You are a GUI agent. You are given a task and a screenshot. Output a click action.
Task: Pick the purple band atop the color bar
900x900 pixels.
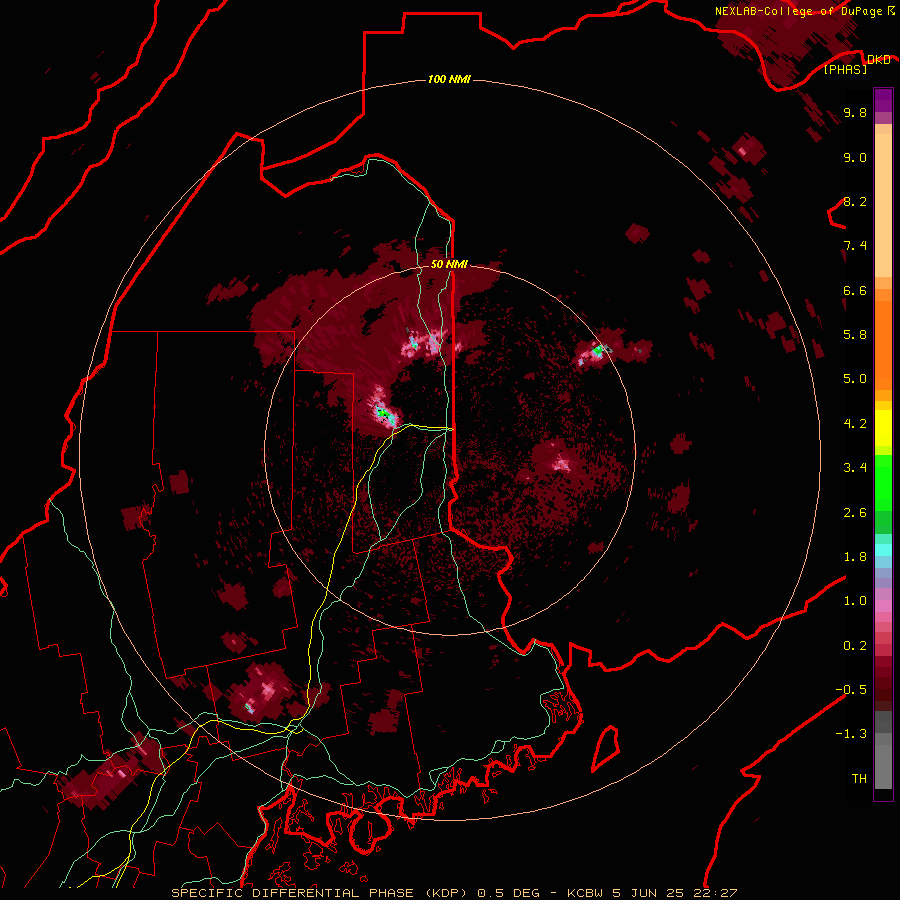[883, 100]
